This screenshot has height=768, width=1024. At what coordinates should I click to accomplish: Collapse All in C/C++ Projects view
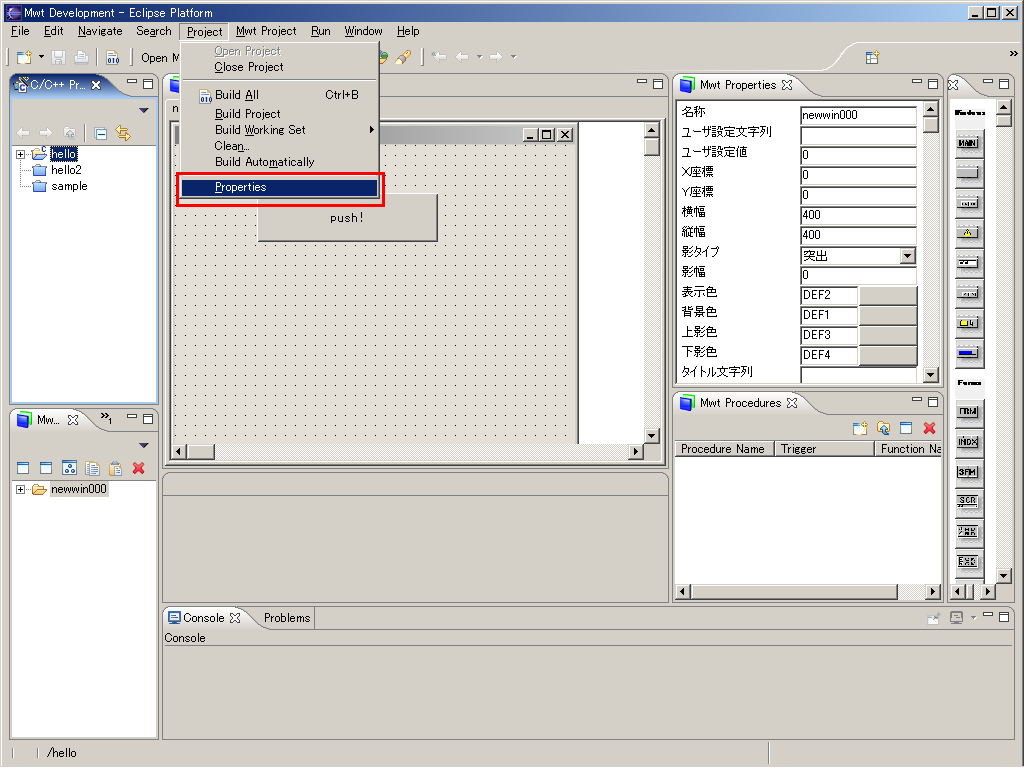pyautogui.click(x=101, y=134)
